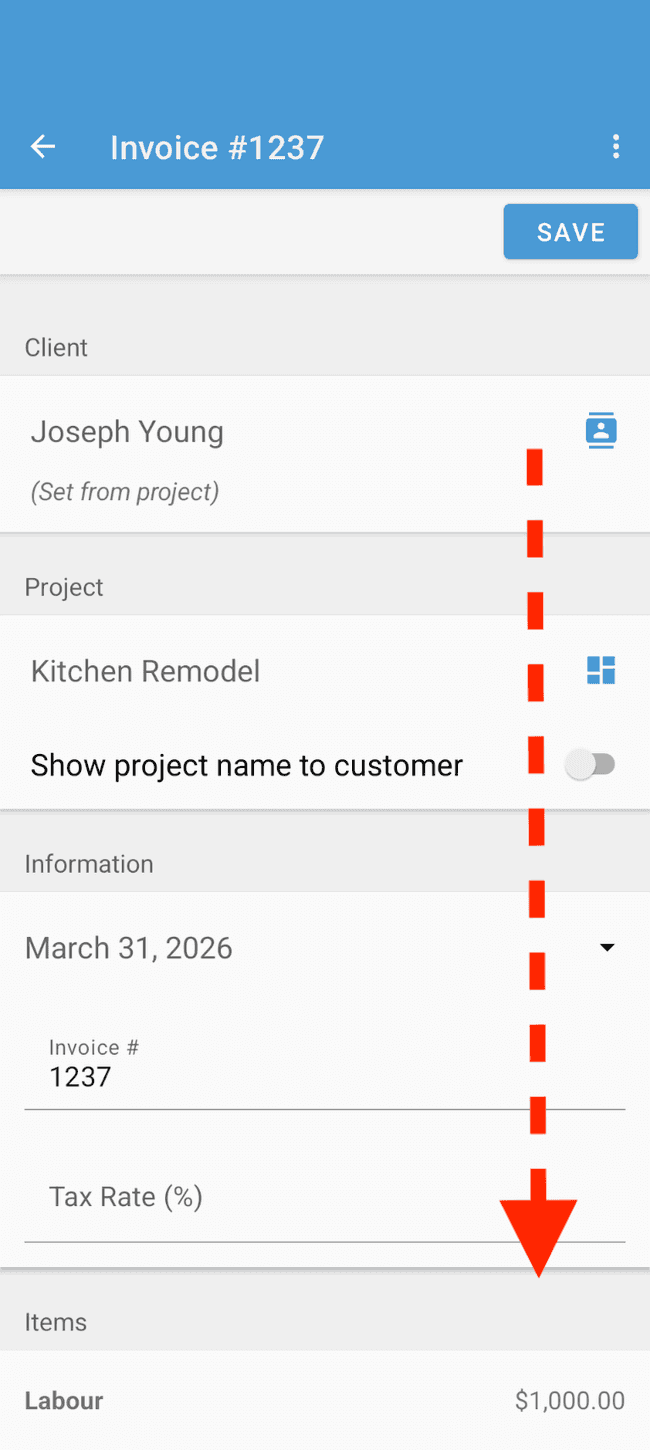Open project details with the grid icon
Image resolution: width=650 pixels, height=1450 pixels.
[601, 670]
